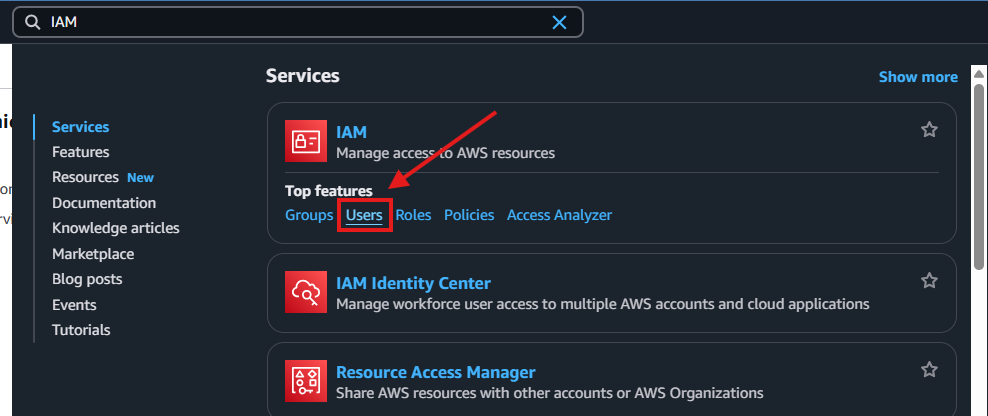Open the IAM service icon
The width and height of the screenshot is (988, 416).
tap(306, 141)
